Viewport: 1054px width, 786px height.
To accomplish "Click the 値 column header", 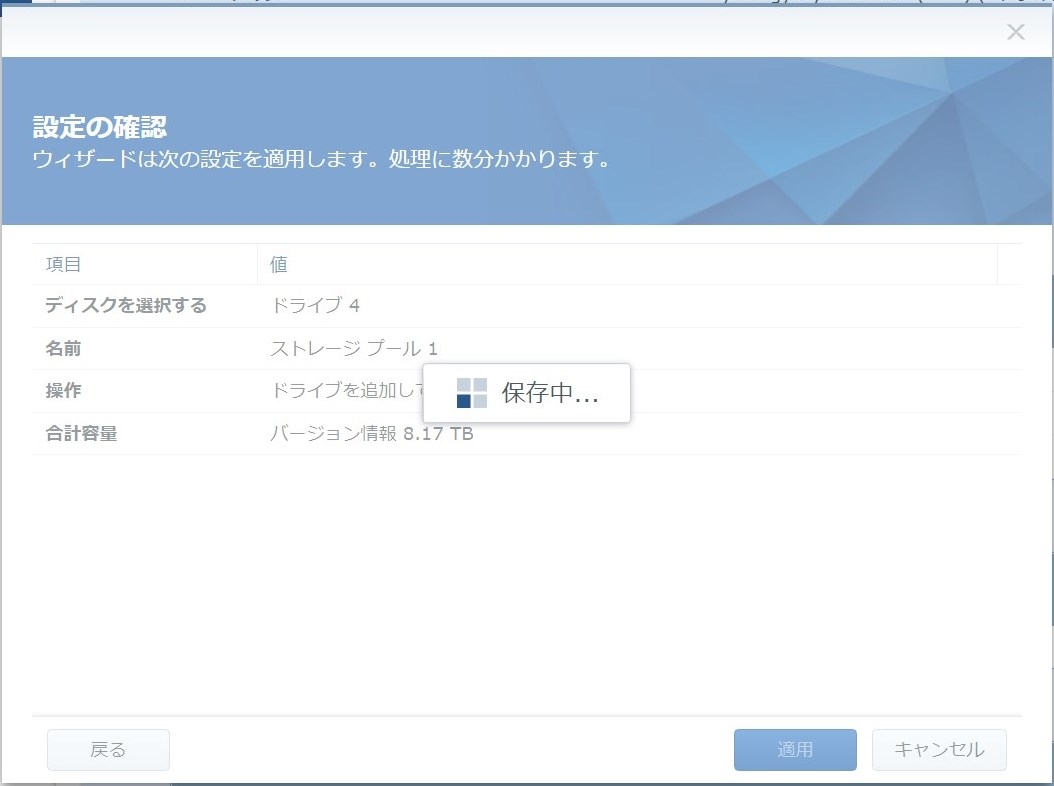I will 279,264.
